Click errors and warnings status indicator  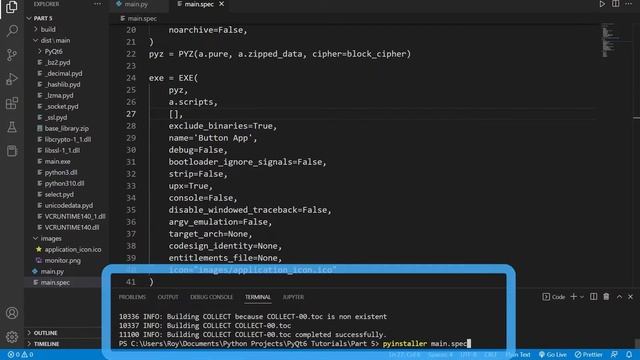point(20,355)
